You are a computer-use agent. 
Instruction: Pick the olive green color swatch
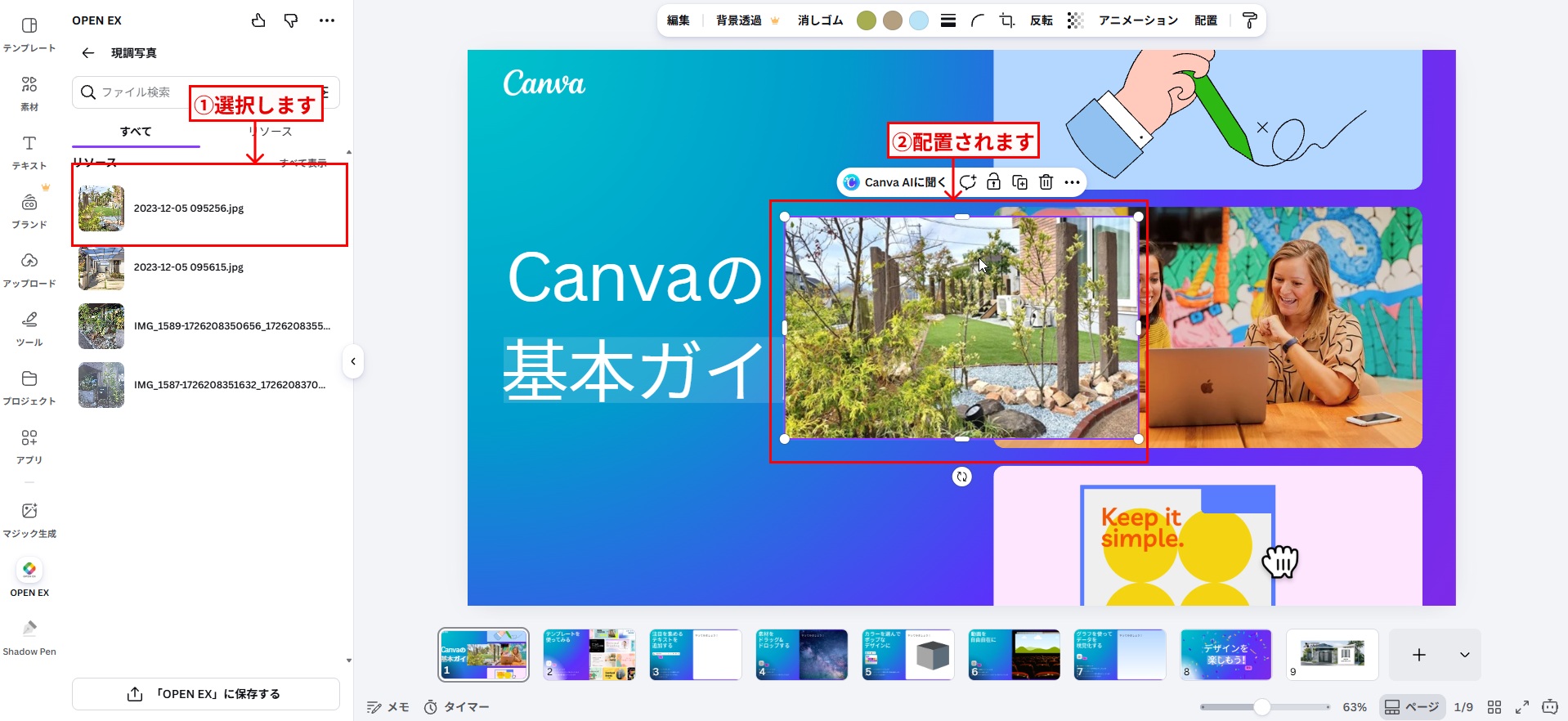(867, 20)
